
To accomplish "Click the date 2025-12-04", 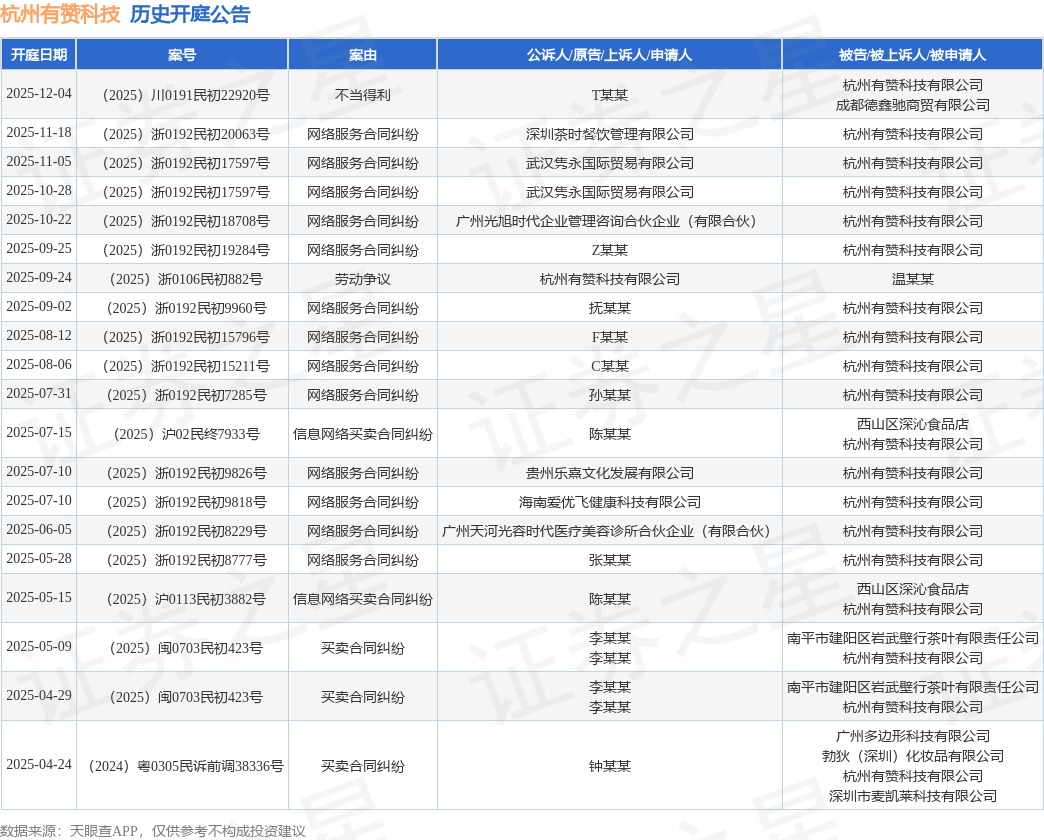I will 39,94.
